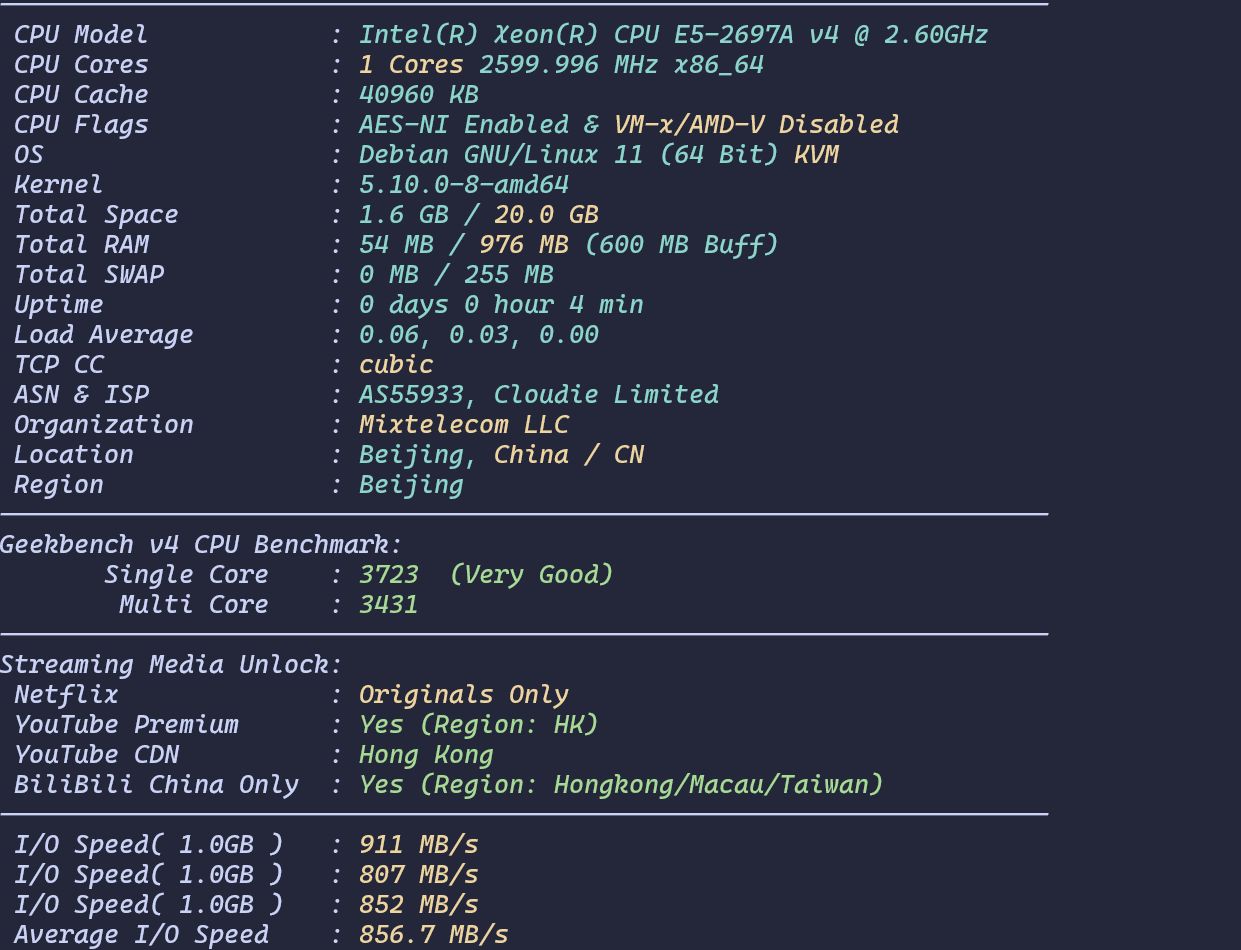Select YouTube Premium result 'Yes (Region: HK)'
Screen dimensions: 1241x950
(479, 725)
